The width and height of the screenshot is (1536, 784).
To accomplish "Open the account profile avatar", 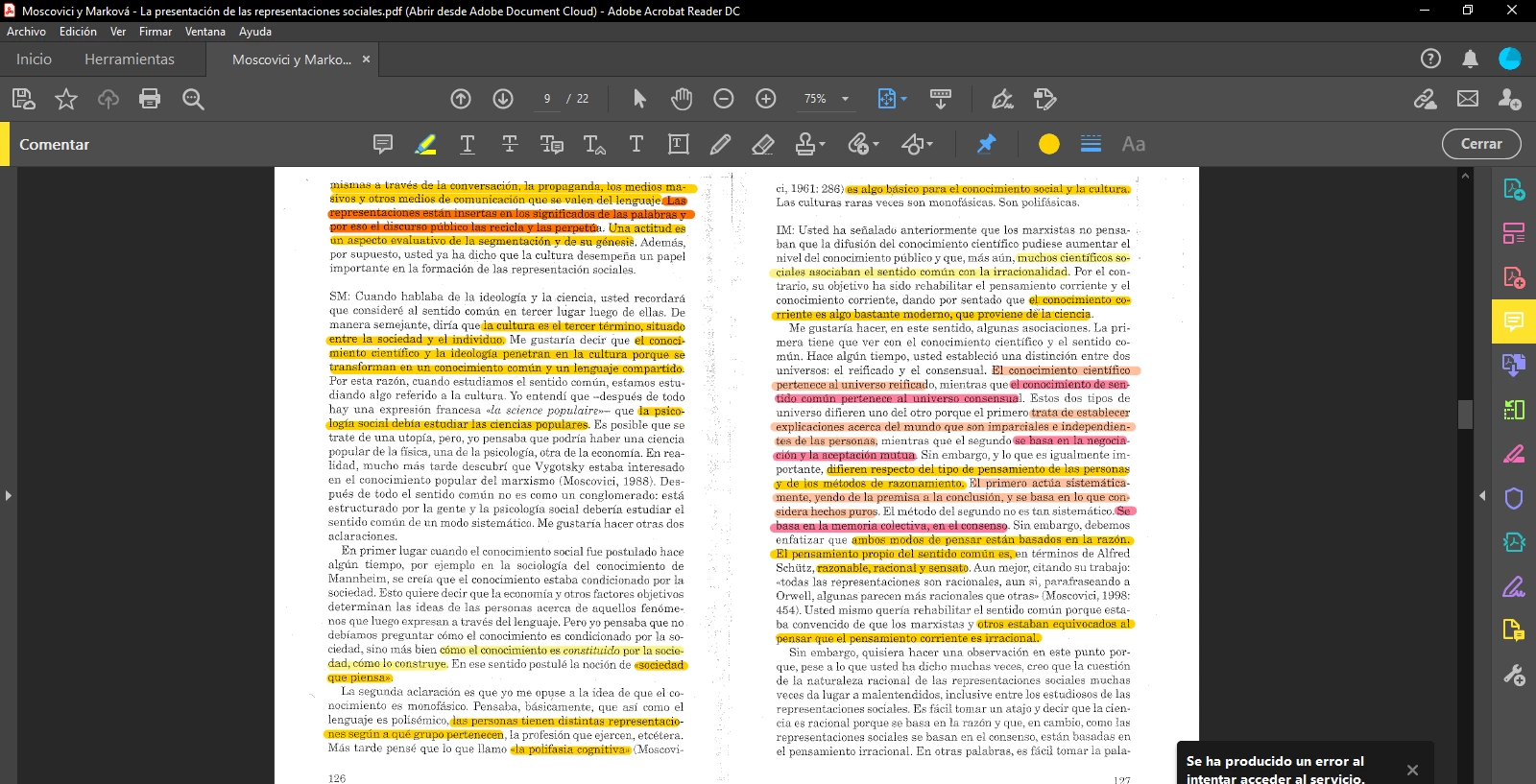I will coord(1510,59).
